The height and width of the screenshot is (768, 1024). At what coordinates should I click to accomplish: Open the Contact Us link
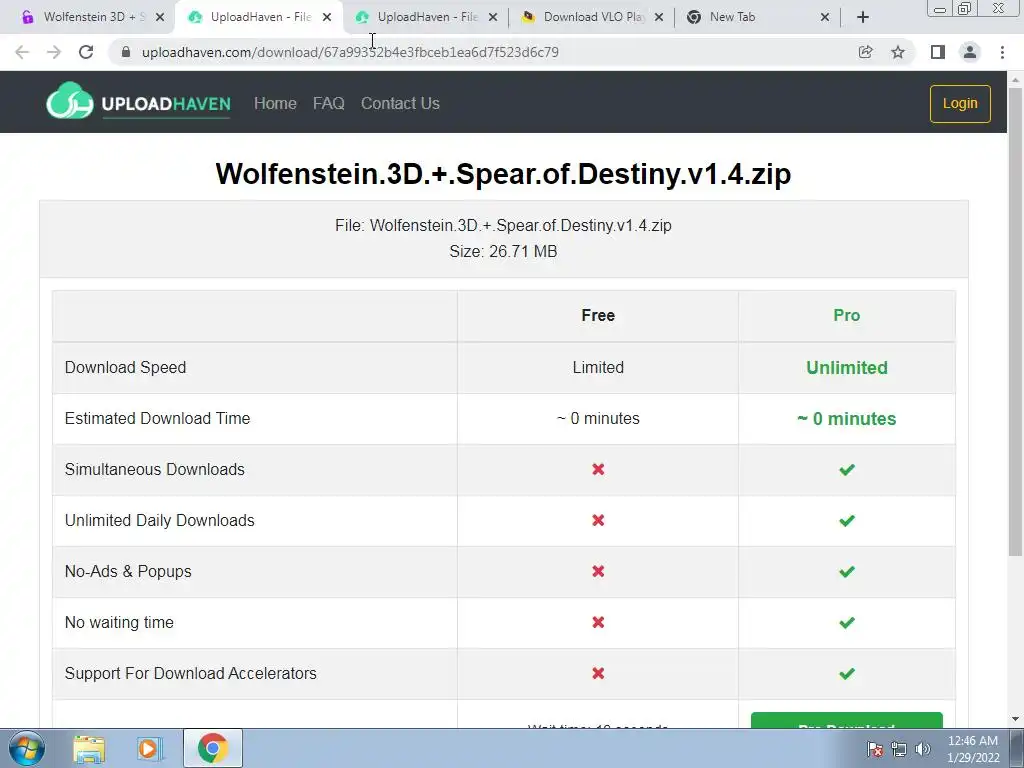pos(400,103)
